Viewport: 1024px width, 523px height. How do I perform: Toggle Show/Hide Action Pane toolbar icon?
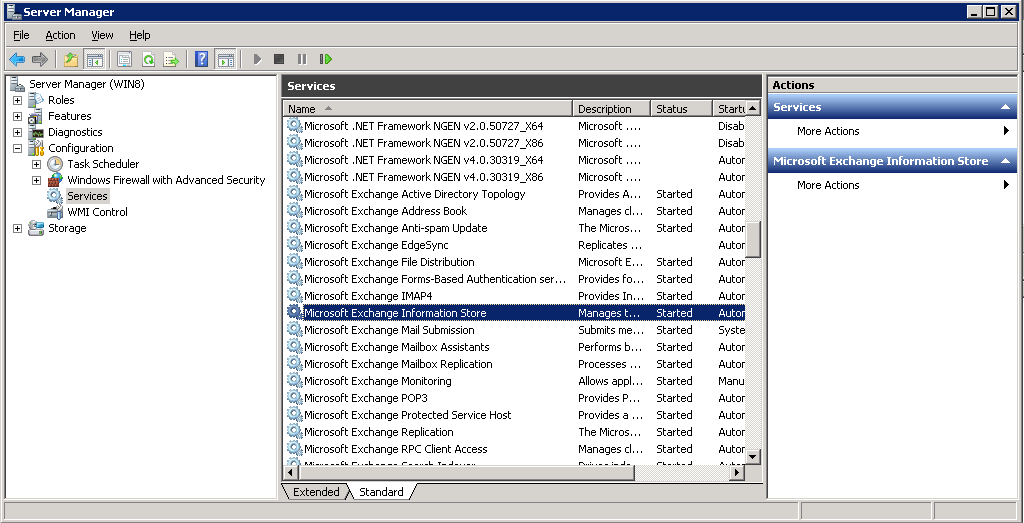coord(225,59)
